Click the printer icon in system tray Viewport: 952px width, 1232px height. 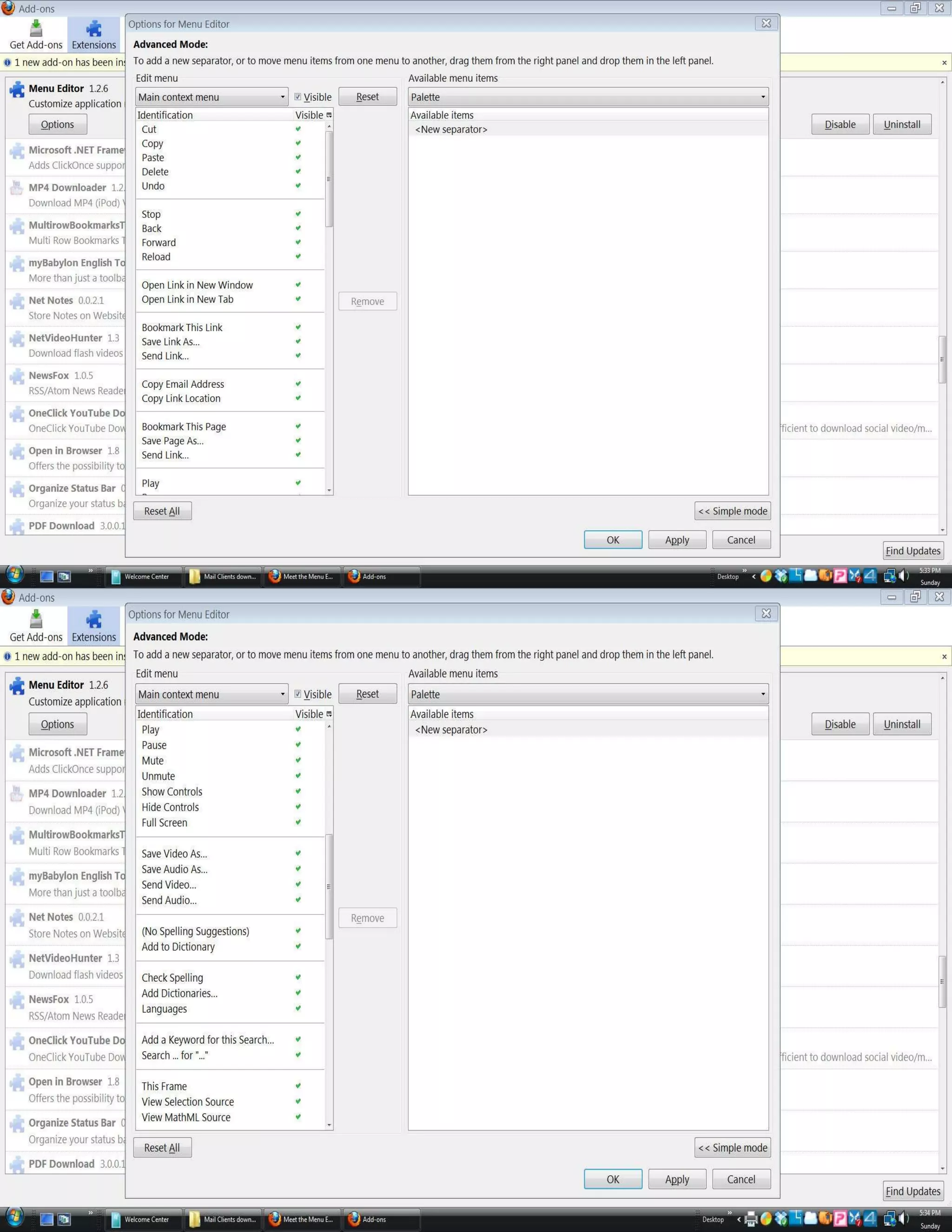(751, 1219)
